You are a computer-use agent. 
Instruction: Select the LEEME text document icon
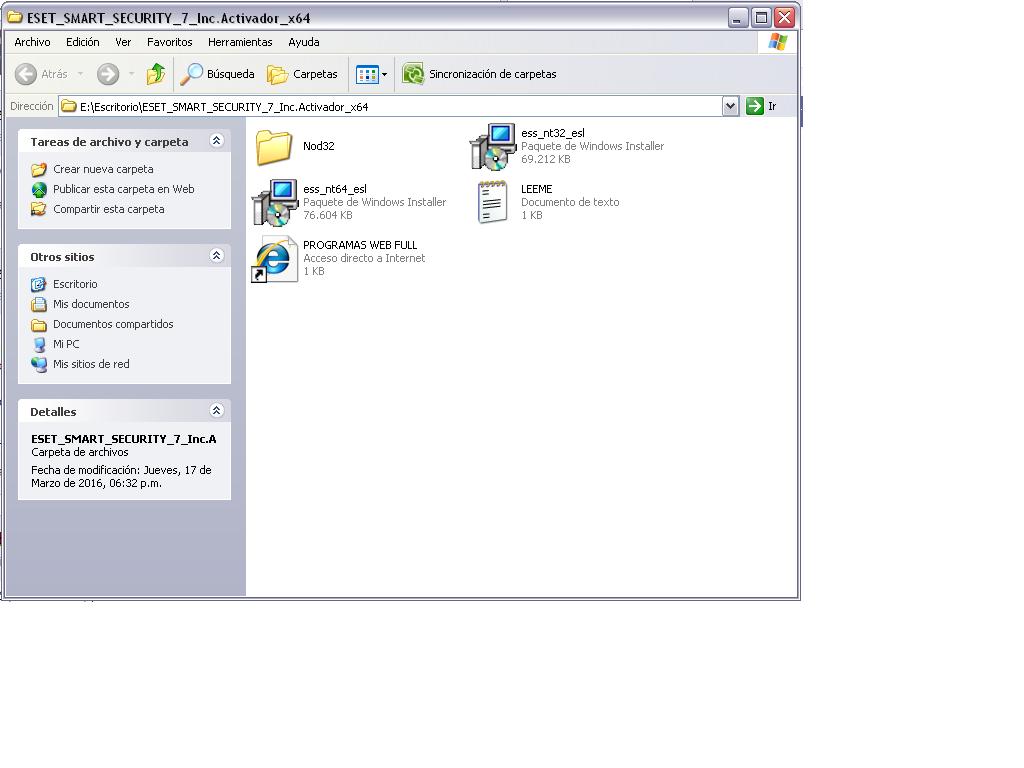click(x=492, y=202)
